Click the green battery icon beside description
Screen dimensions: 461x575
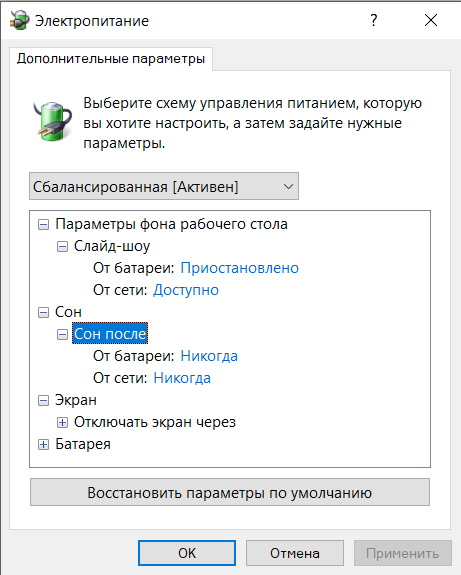click(52, 121)
